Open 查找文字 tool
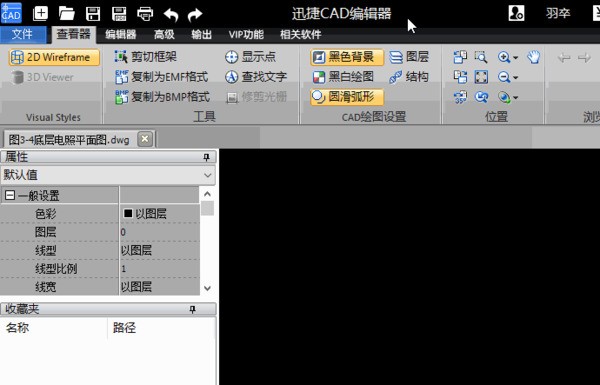600x385 pixels. point(256,77)
